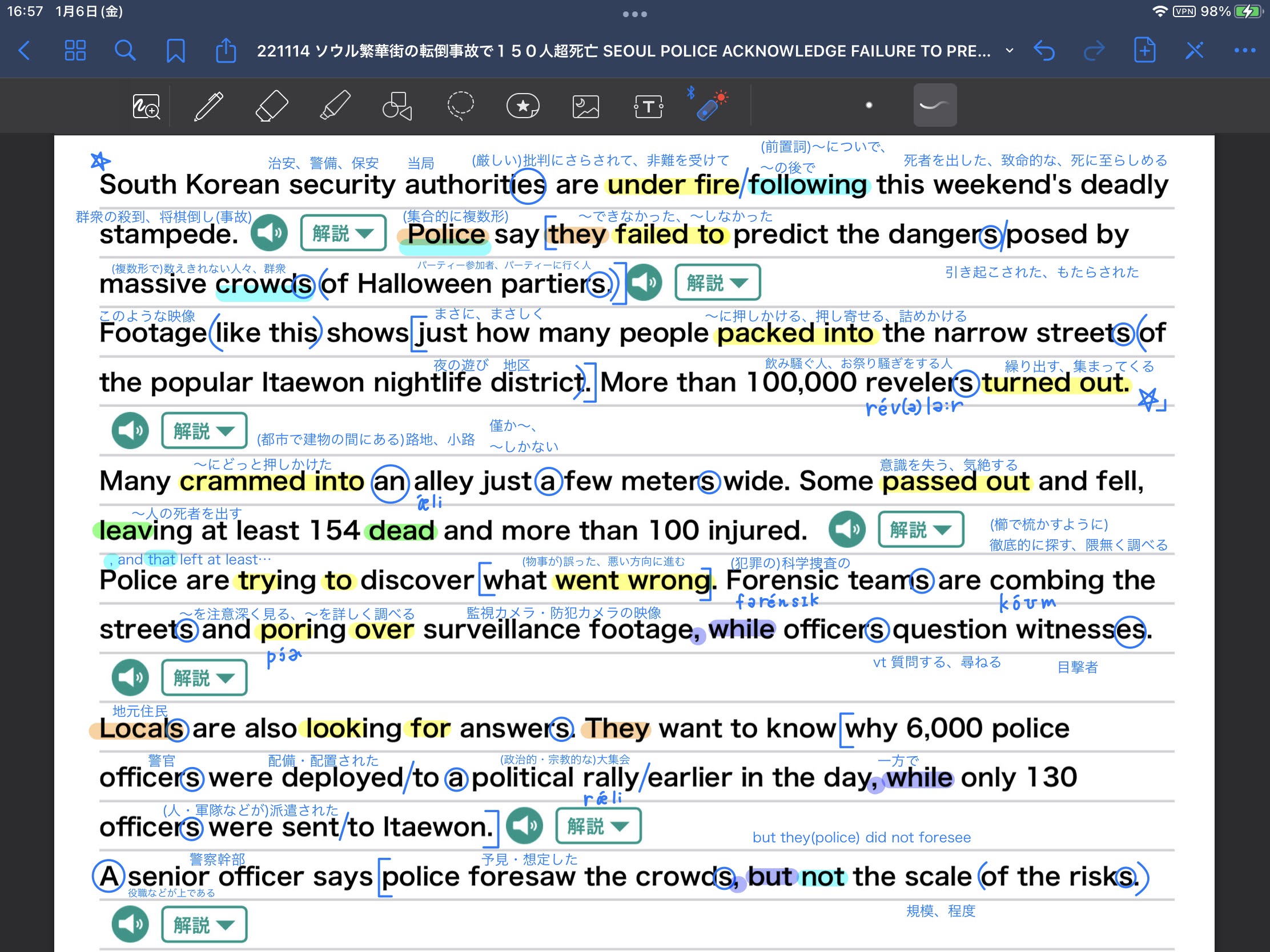
Task: Choose the small dot stroke size
Action: pyautogui.click(x=869, y=105)
